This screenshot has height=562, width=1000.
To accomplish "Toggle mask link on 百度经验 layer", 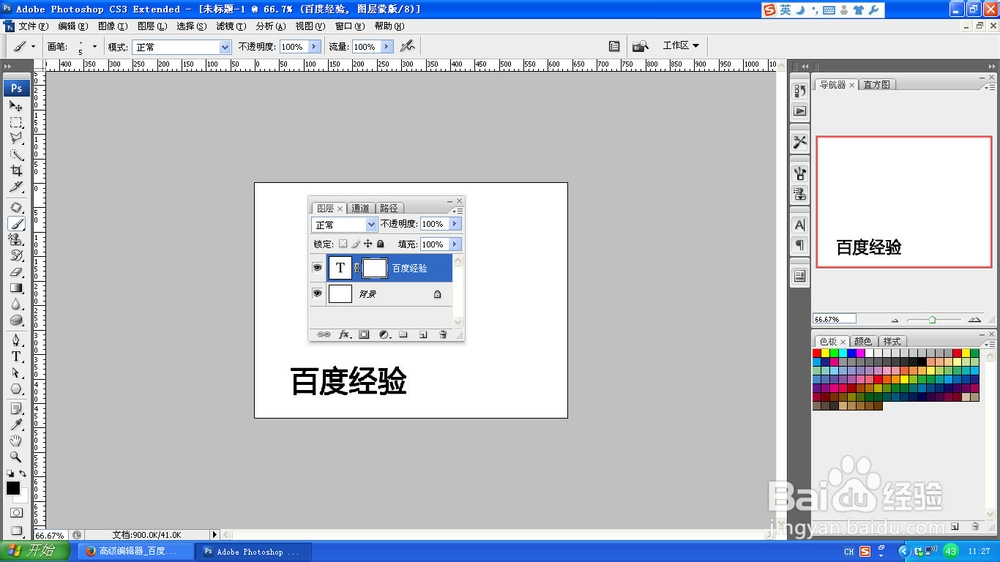I will coord(357,269).
